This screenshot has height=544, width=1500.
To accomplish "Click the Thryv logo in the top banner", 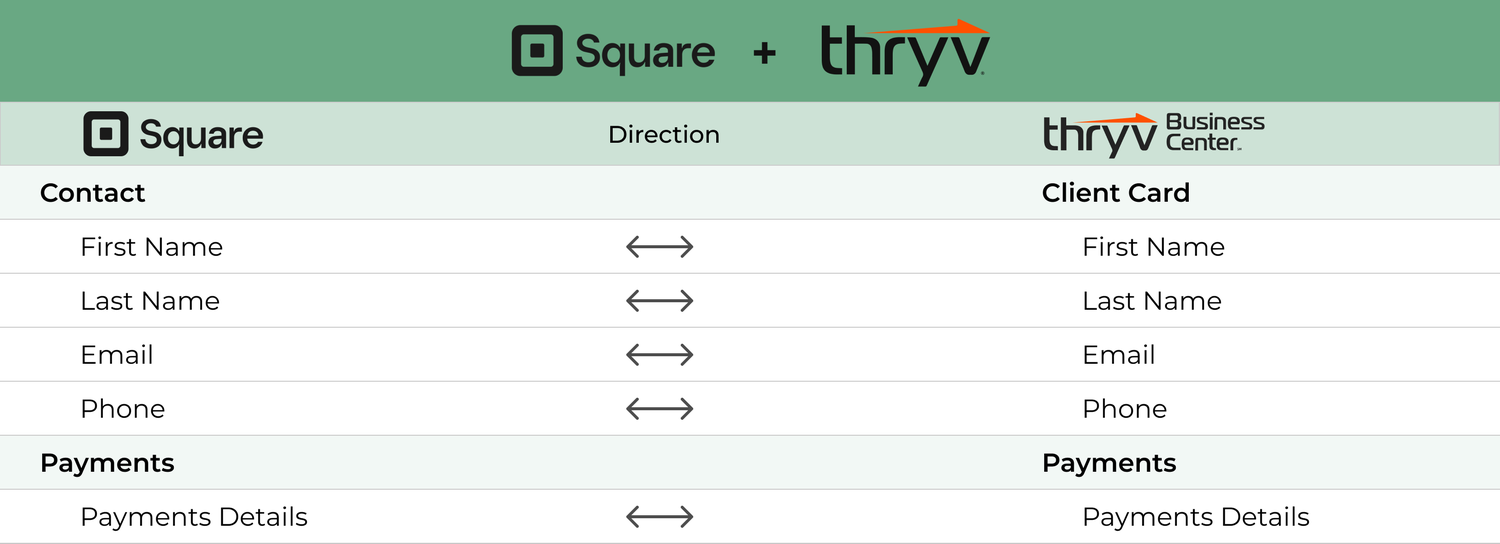I will [904, 52].
